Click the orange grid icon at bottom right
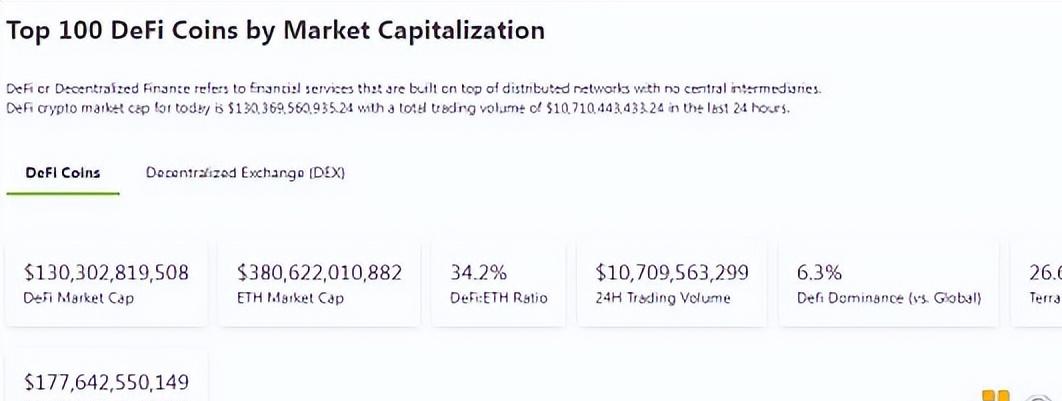 click(996, 395)
